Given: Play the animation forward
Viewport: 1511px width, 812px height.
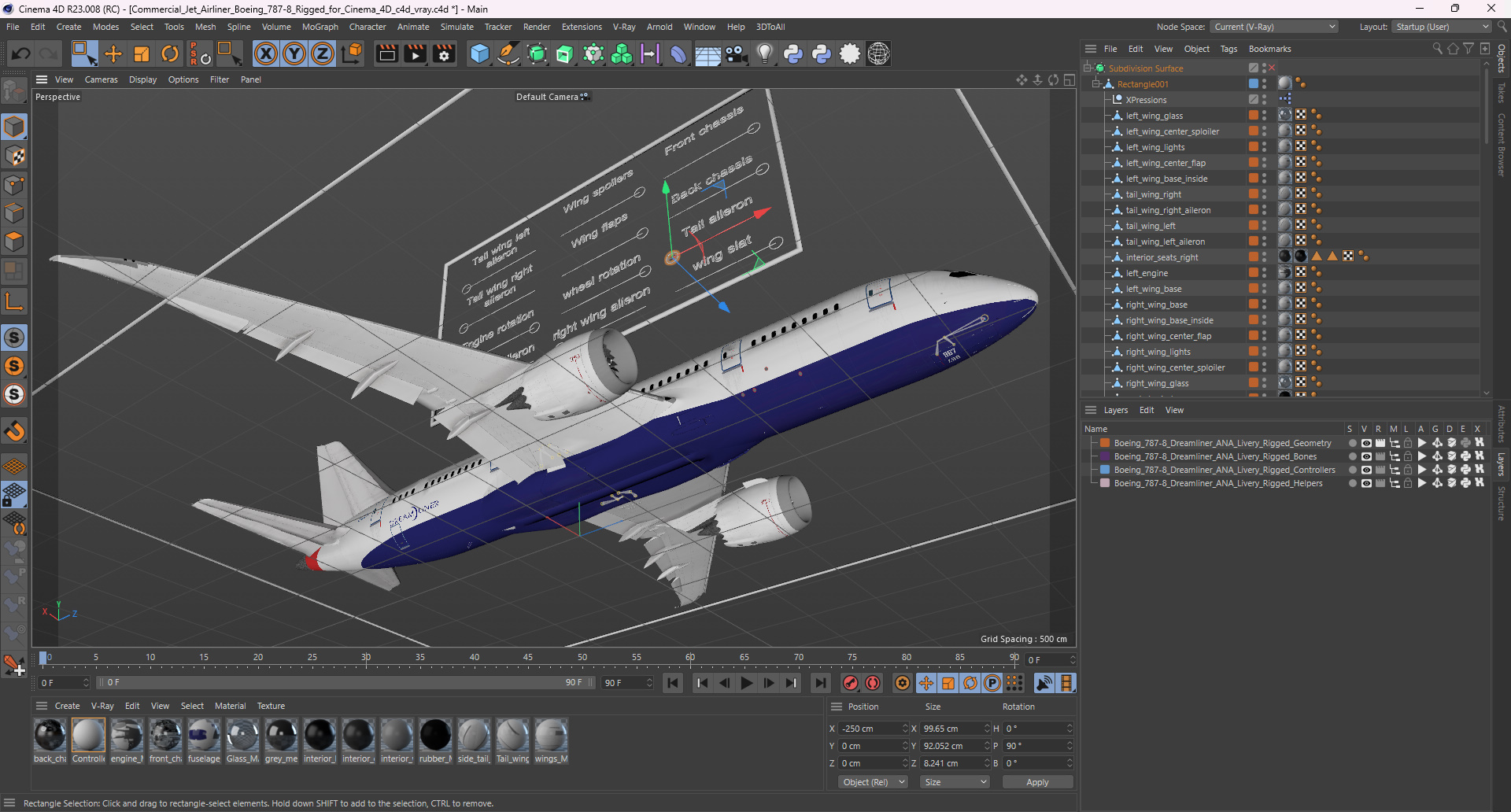Looking at the screenshot, I should (x=747, y=683).
